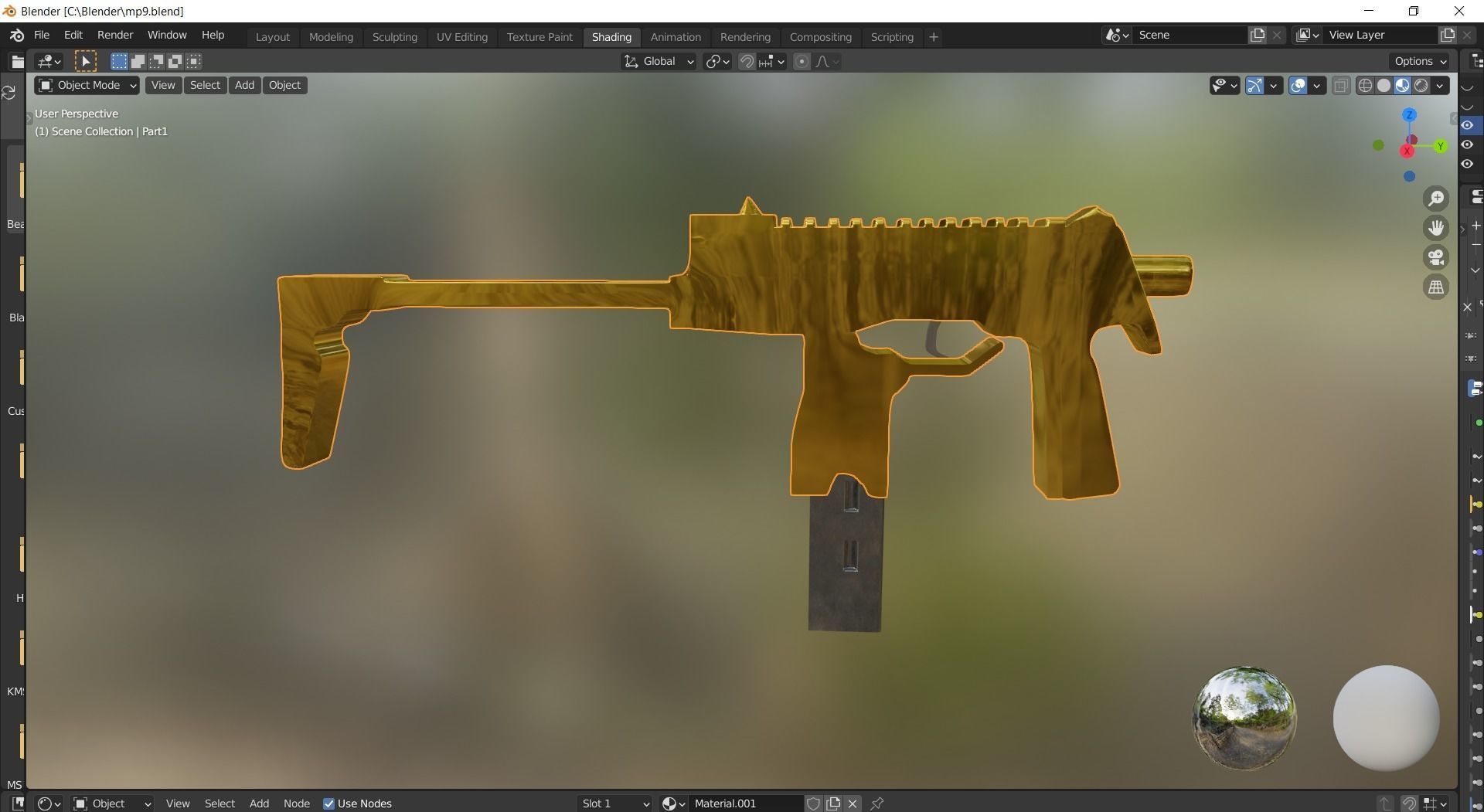Select Solid viewport shading mode
The height and width of the screenshot is (812, 1484).
click(x=1383, y=86)
